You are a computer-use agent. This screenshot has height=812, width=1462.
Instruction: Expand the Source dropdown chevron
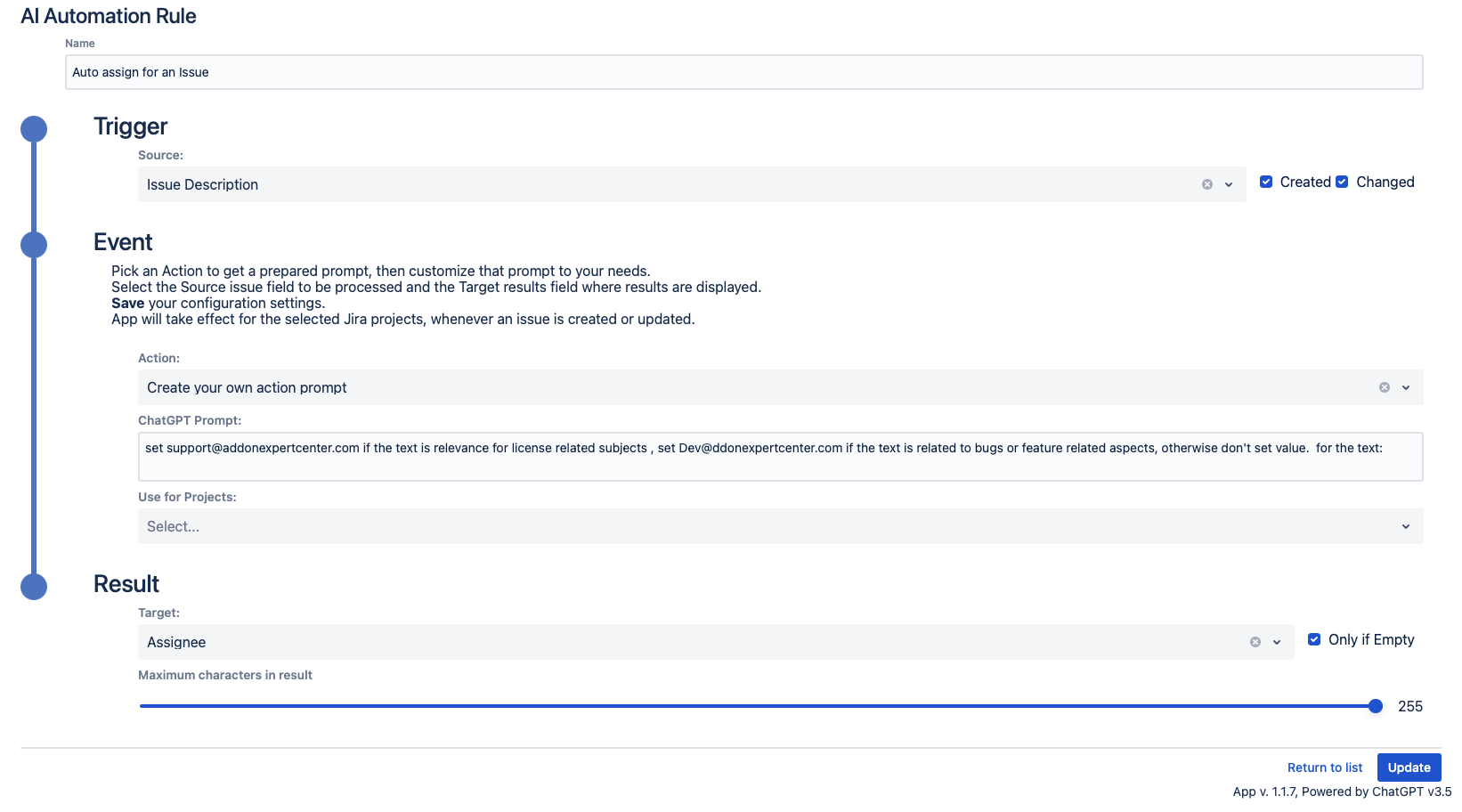1229,184
